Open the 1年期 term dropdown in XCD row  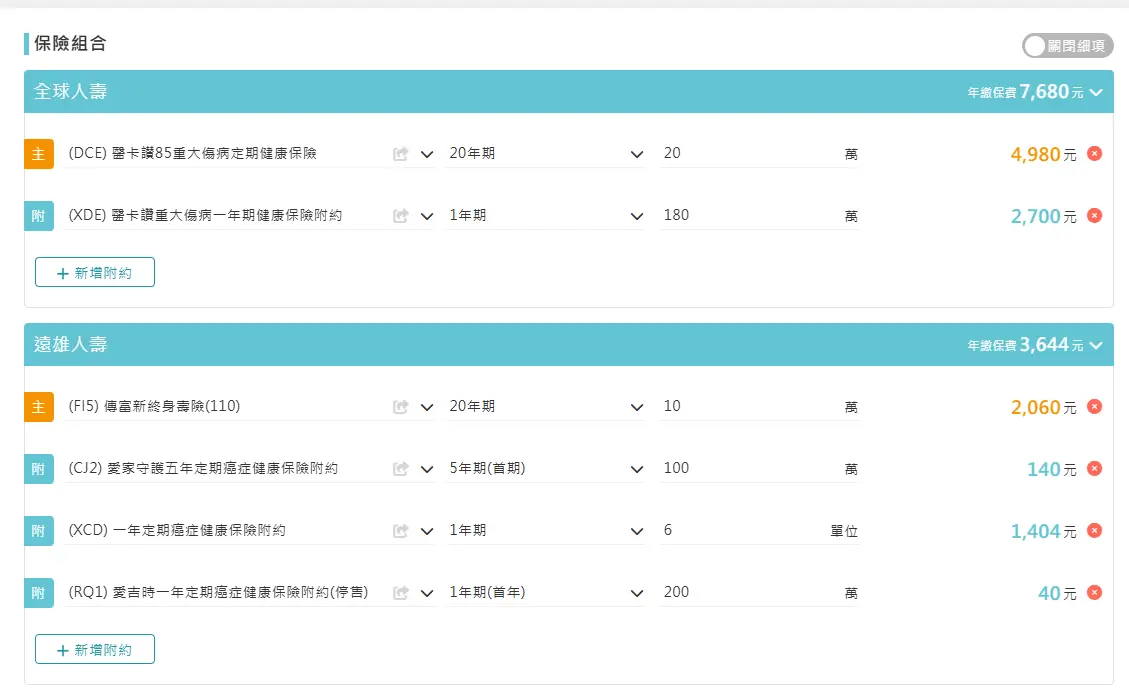pos(545,531)
